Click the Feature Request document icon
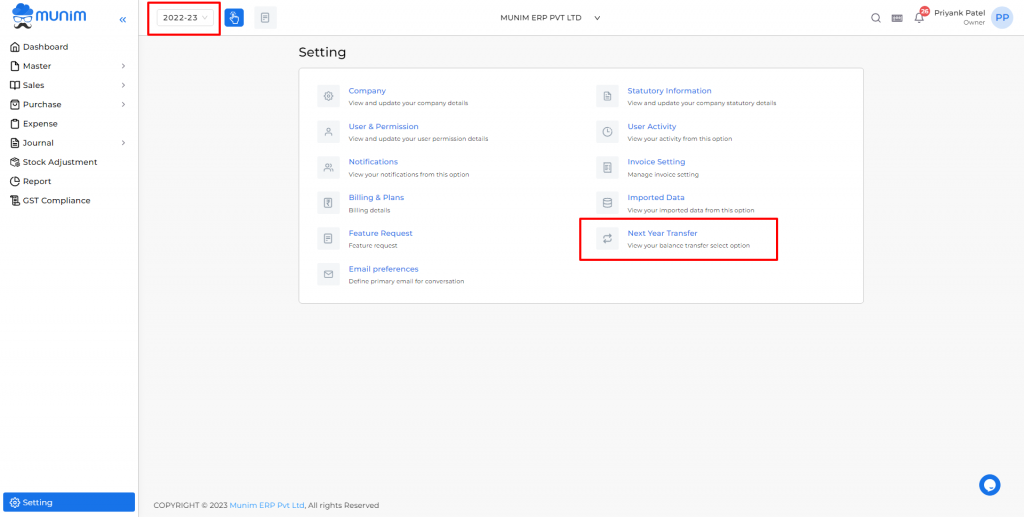1024x517 pixels. point(328,238)
